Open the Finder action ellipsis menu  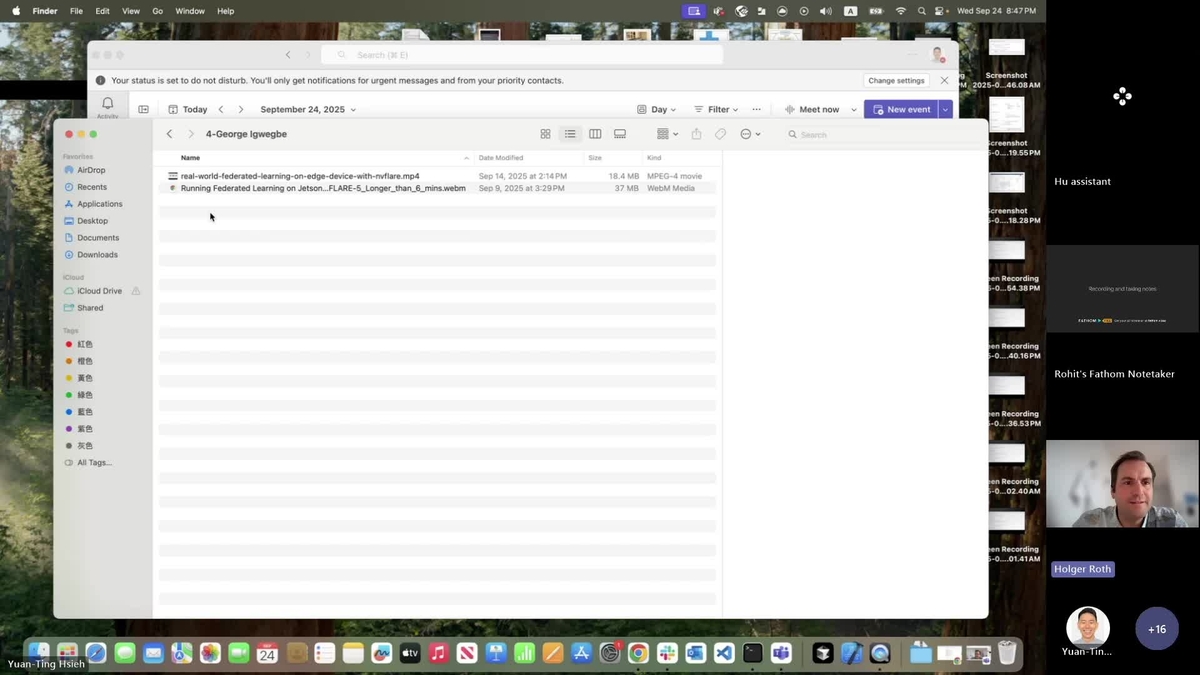[x=750, y=134]
